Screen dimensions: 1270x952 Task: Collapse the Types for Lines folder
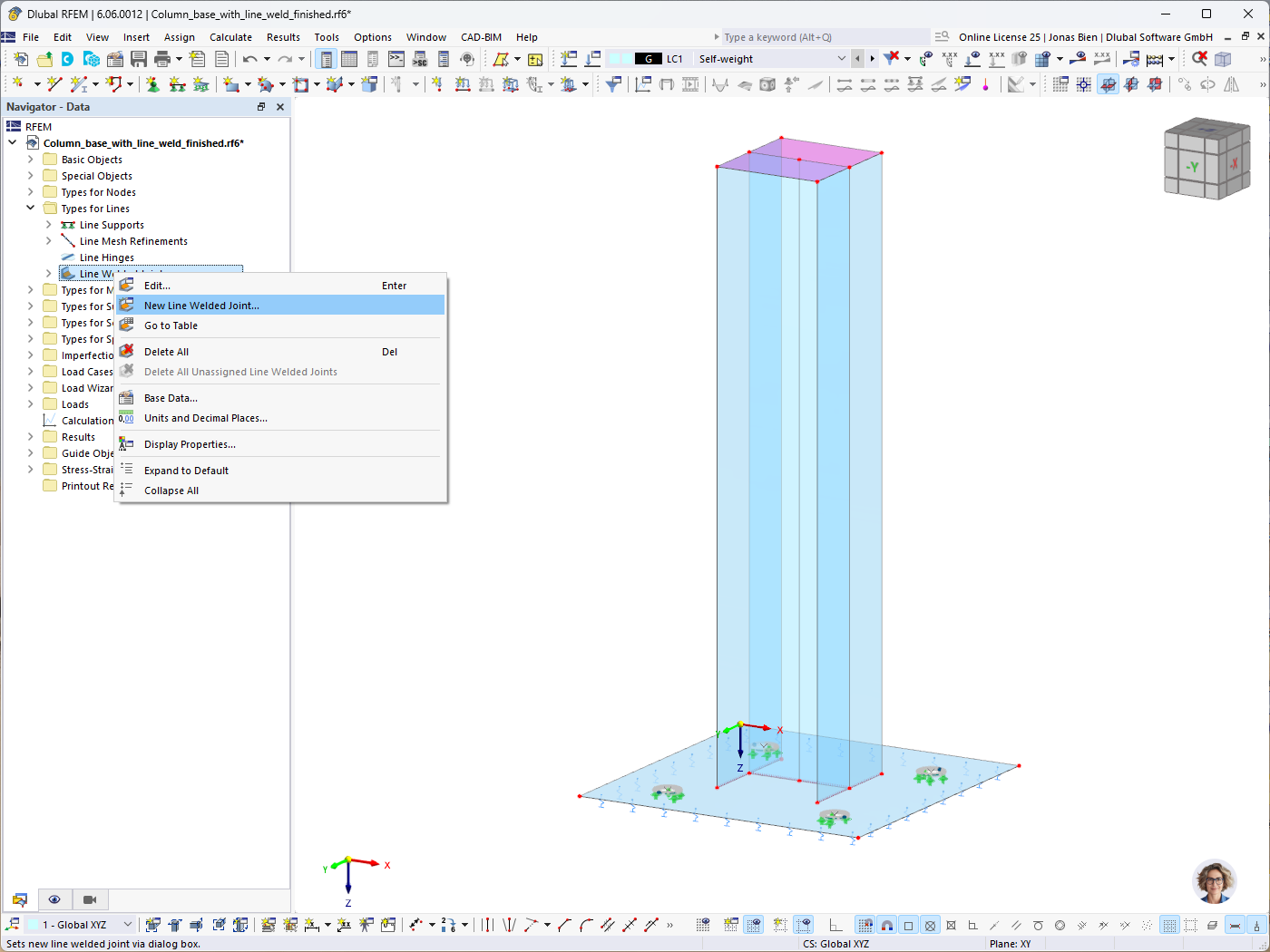(x=30, y=209)
